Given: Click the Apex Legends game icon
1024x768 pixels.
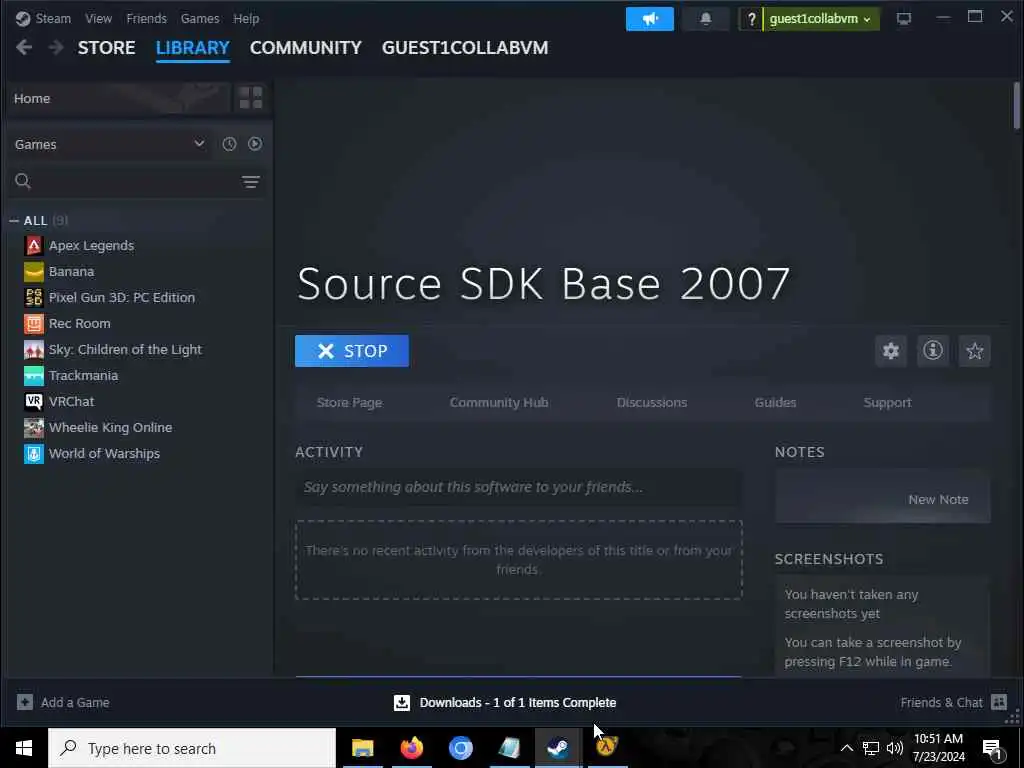Looking at the screenshot, I should tap(34, 246).
